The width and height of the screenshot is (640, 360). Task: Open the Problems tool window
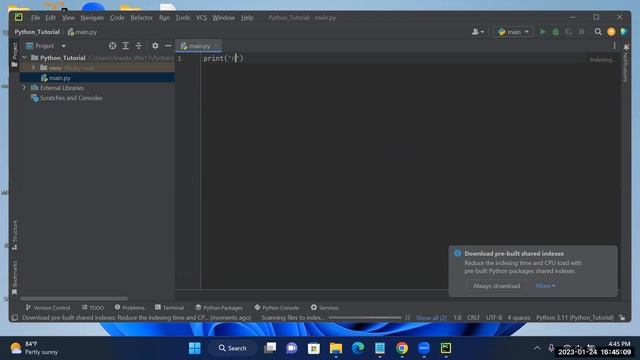coord(129,308)
